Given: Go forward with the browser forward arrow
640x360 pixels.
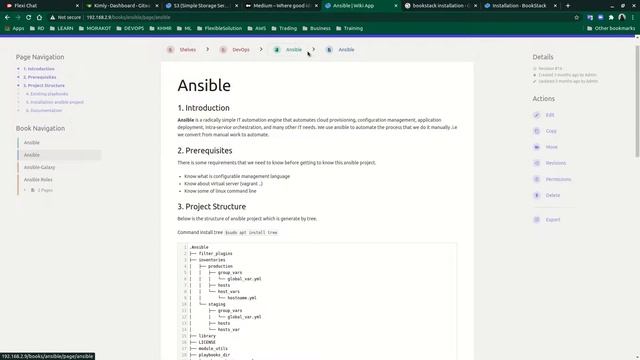Looking at the screenshot, I should click(x=18, y=18).
